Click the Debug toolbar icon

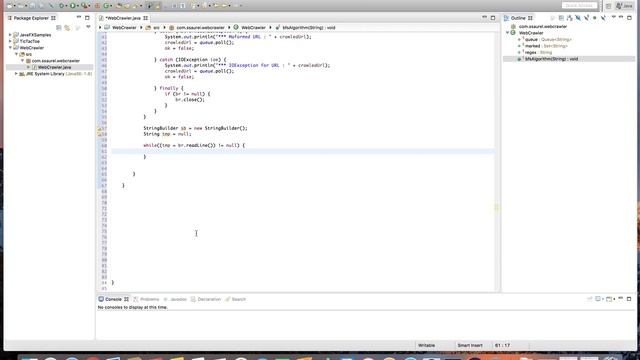pos(61,6)
